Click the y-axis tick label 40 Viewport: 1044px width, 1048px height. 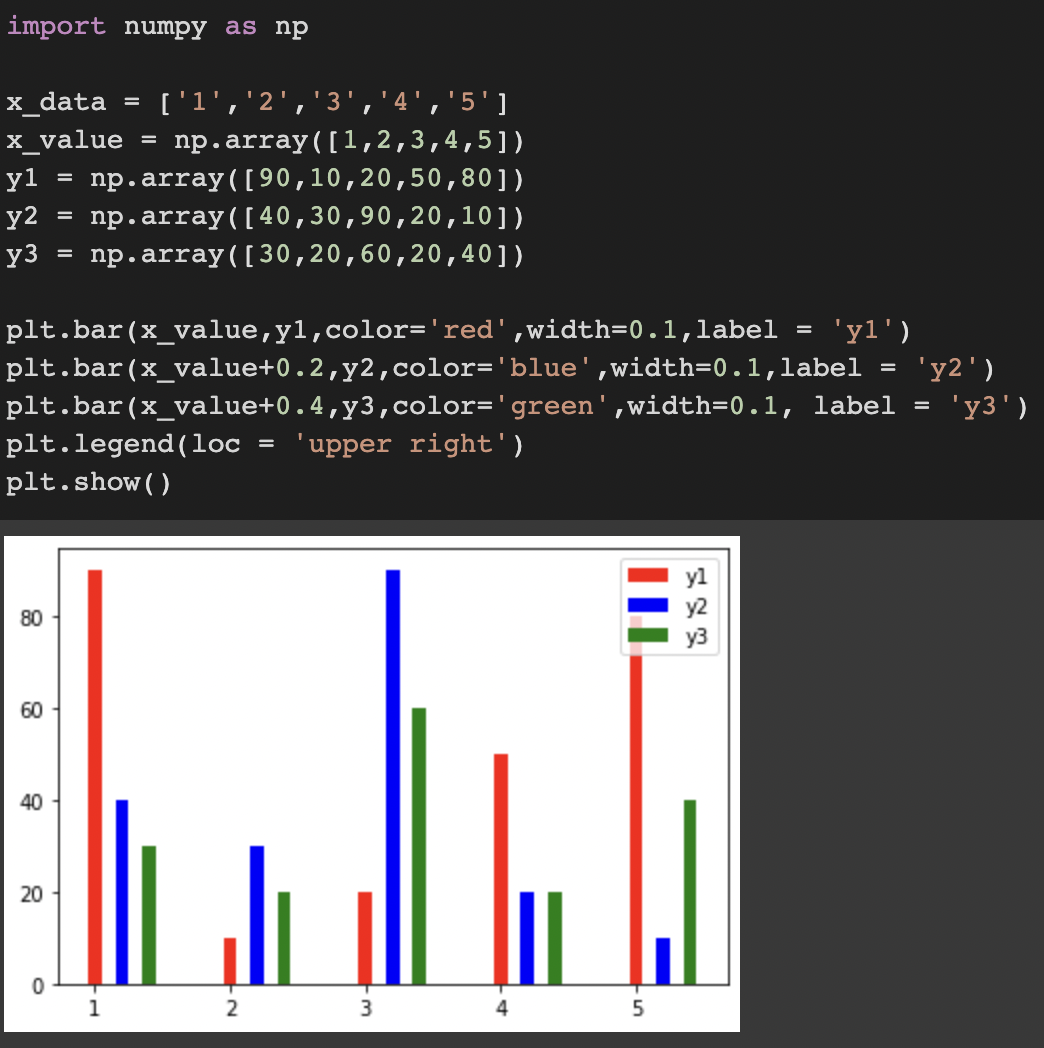[x=31, y=801]
